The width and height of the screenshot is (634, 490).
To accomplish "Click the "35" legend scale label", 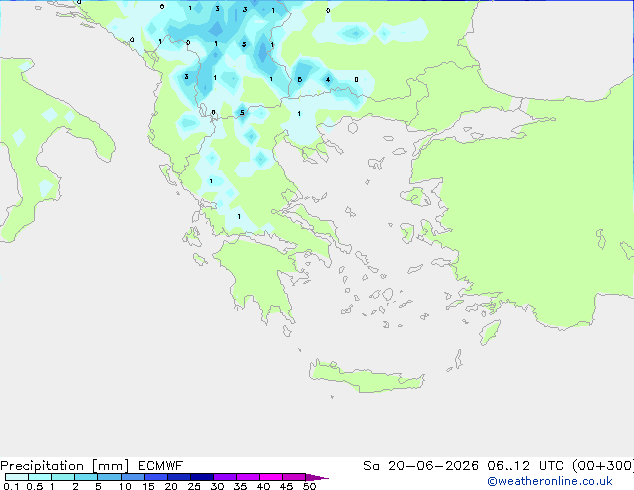I will 240,486.
